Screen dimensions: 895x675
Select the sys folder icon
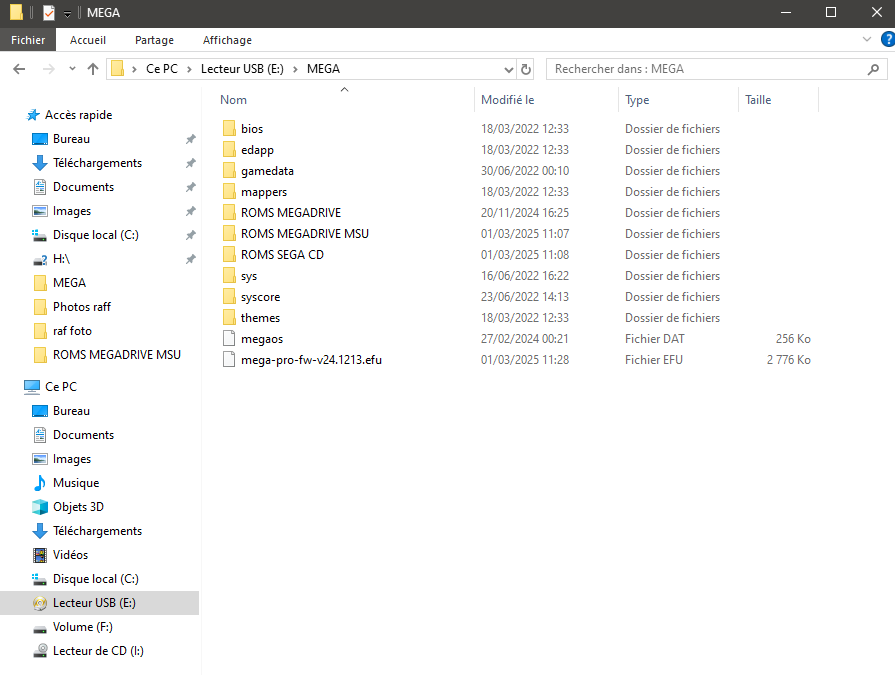(x=229, y=276)
